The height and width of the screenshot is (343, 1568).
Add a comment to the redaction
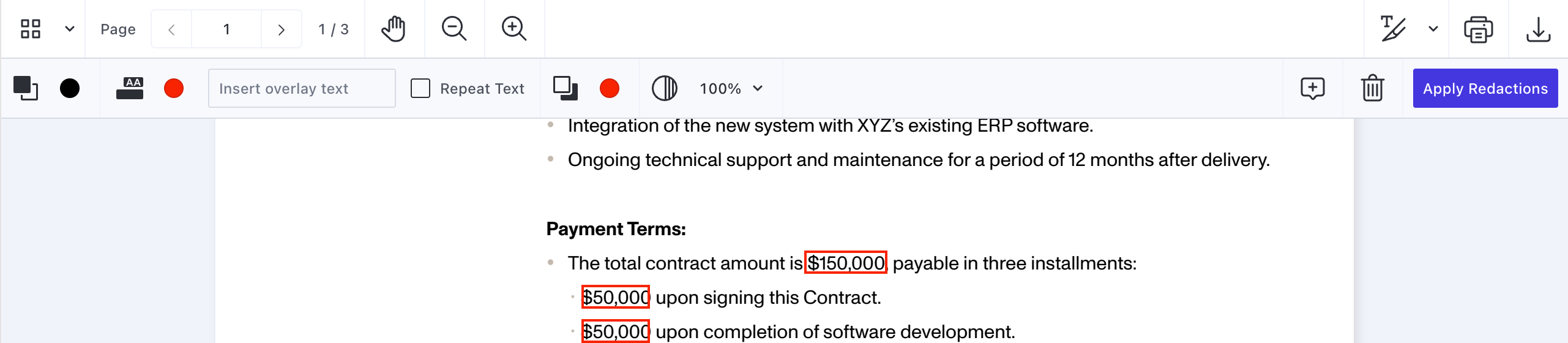[1312, 89]
